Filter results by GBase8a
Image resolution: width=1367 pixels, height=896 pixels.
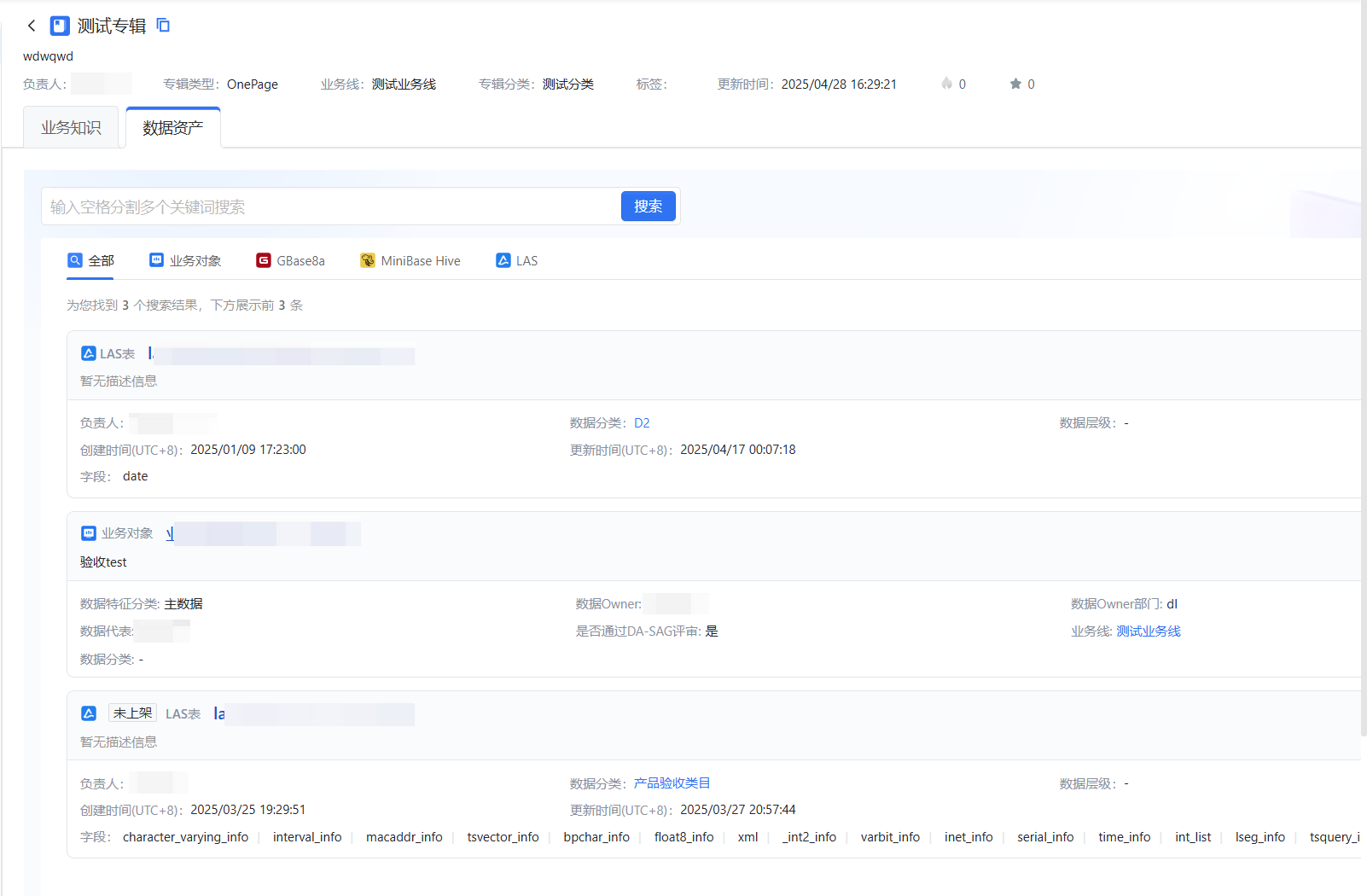coord(290,261)
